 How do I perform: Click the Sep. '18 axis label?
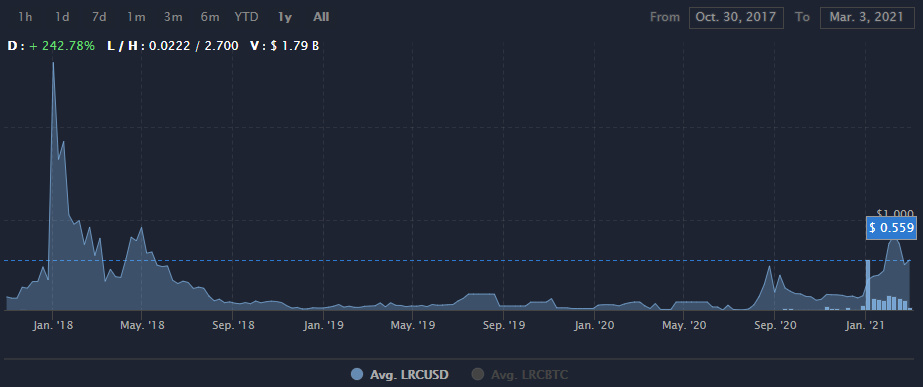click(x=233, y=325)
